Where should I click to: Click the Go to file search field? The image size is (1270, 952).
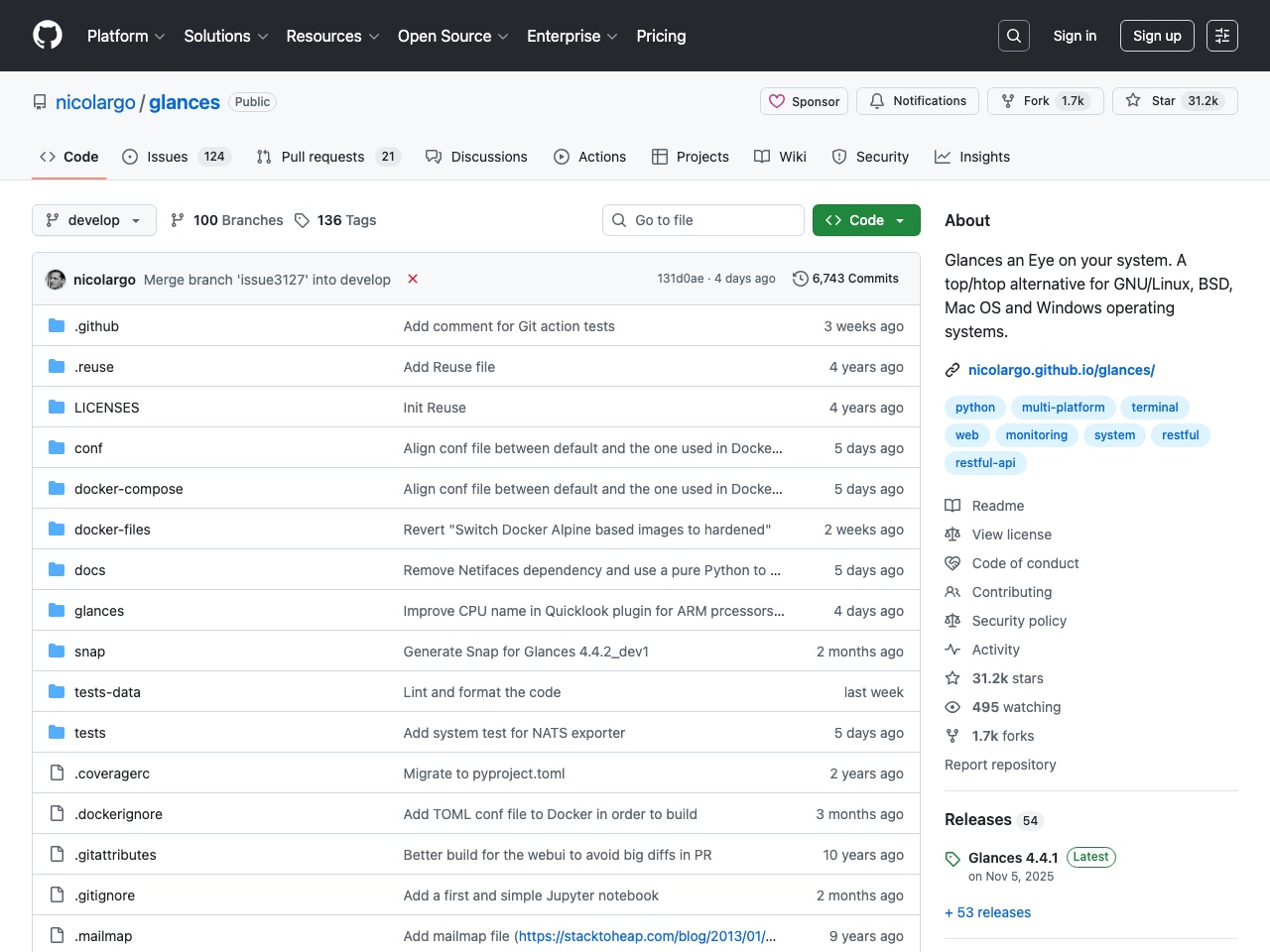click(x=703, y=220)
